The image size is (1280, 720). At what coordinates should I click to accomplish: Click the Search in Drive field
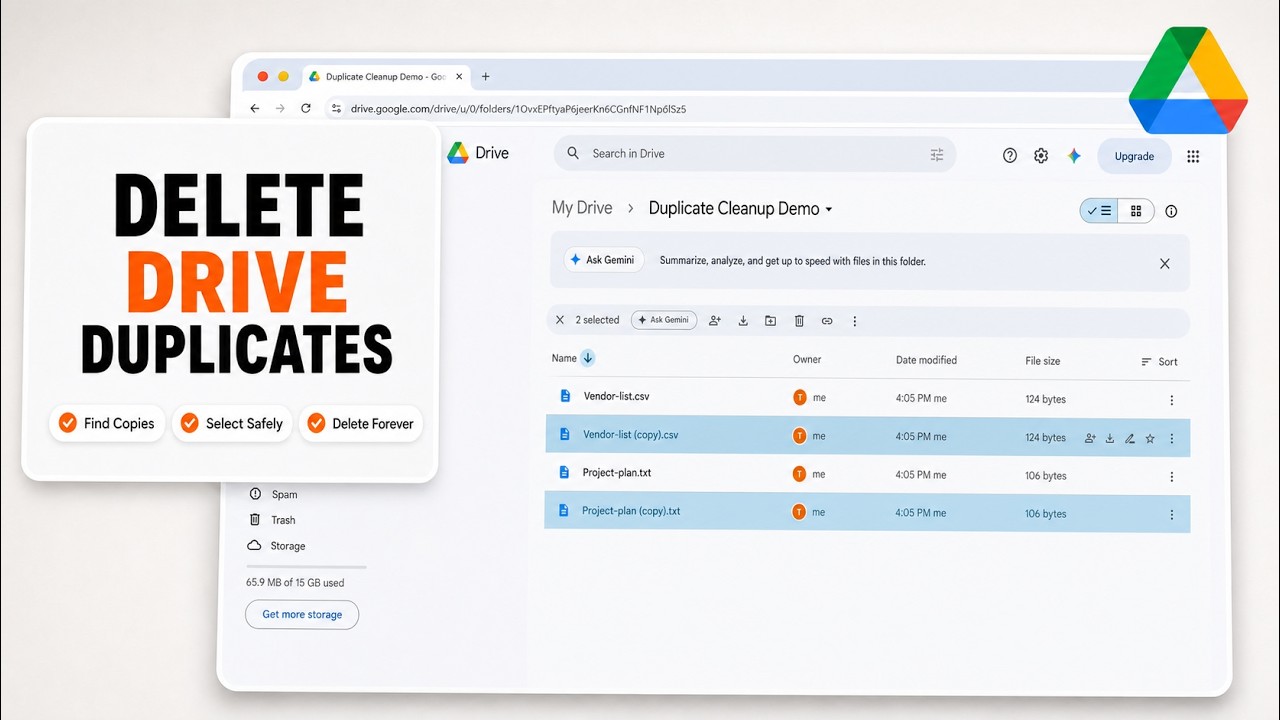[x=755, y=154]
